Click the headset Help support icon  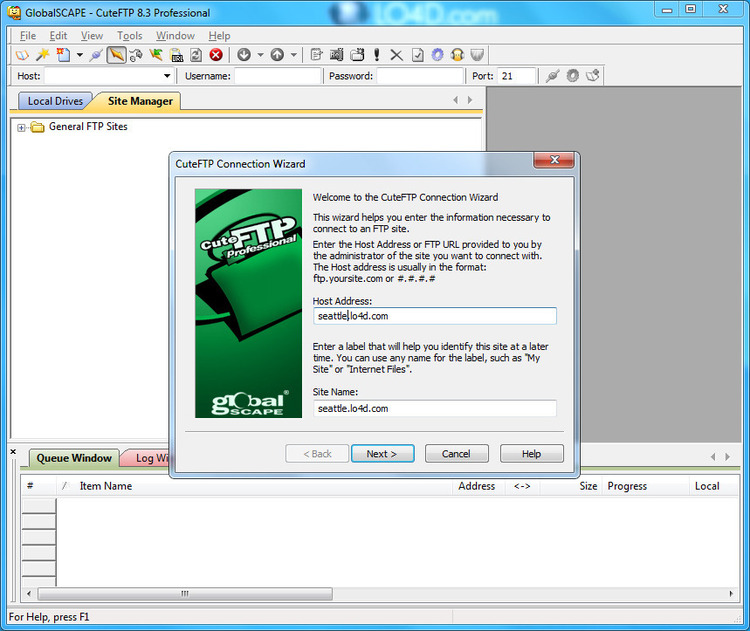[457, 55]
